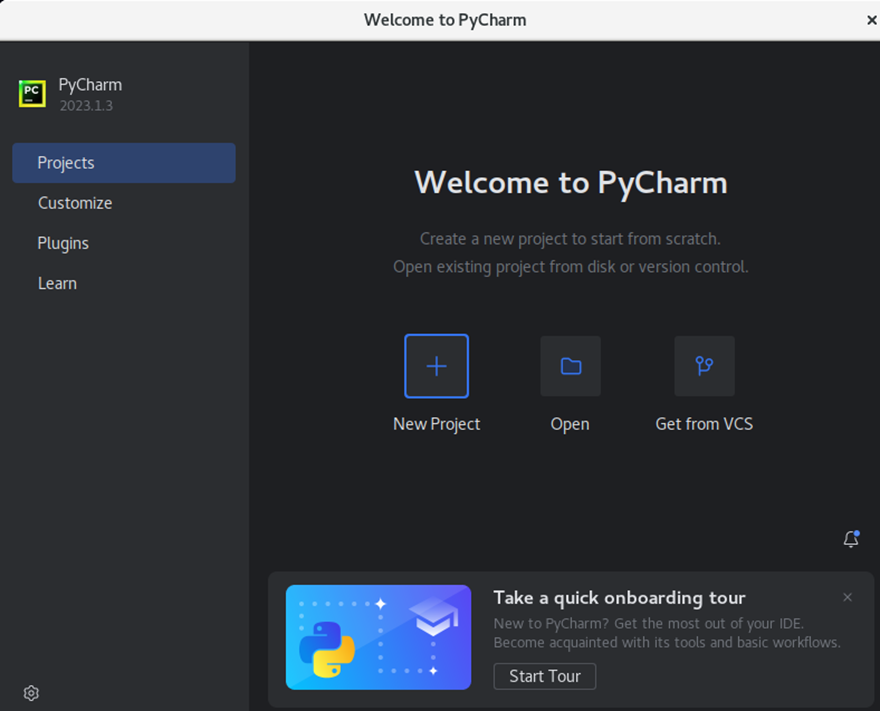Go to the Learn tab
The height and width of the screenshot is (711, 880).
pos(124,283)
